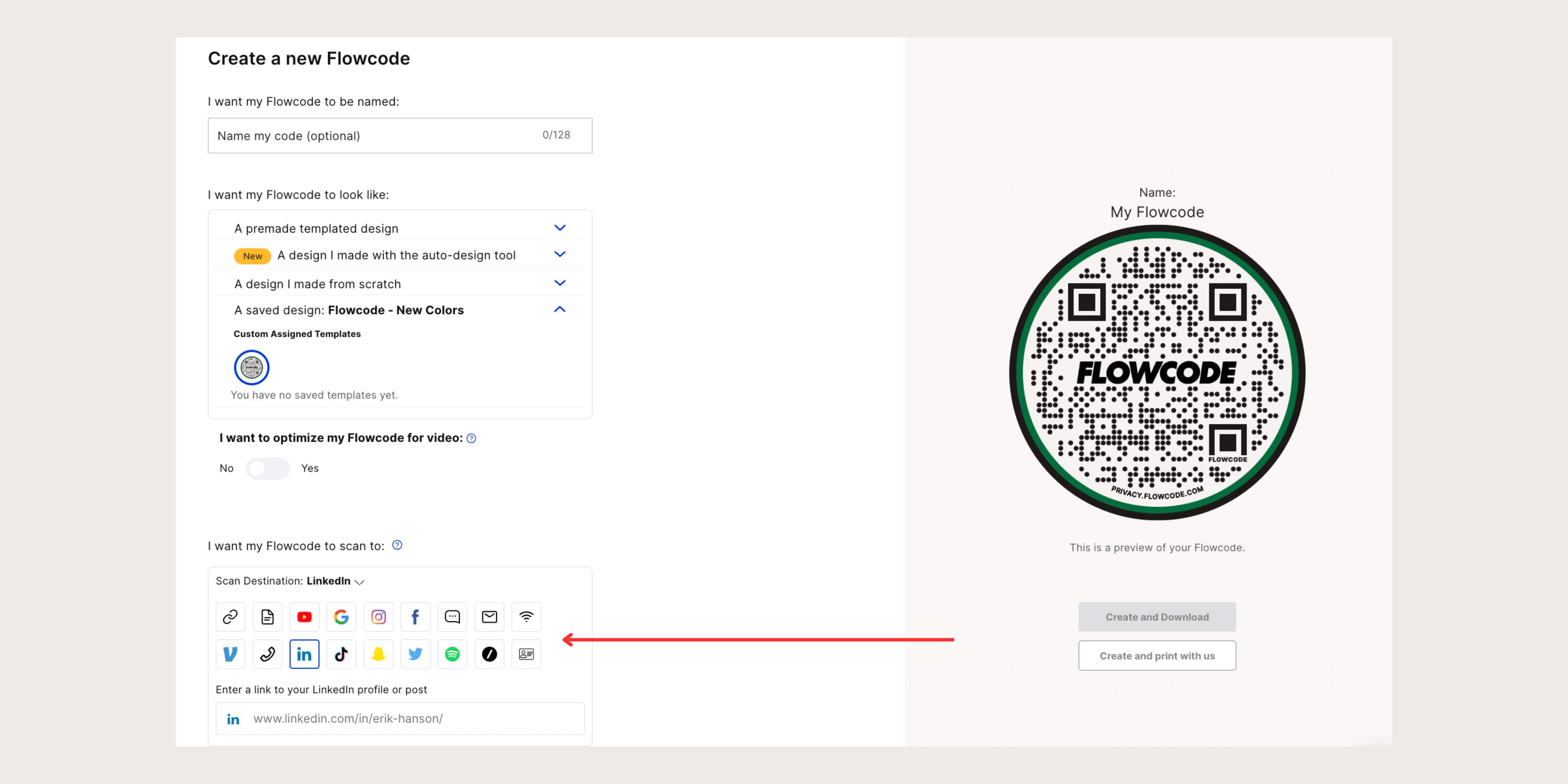
Task: Click the "New" badge label
Action: click(253, 256)
